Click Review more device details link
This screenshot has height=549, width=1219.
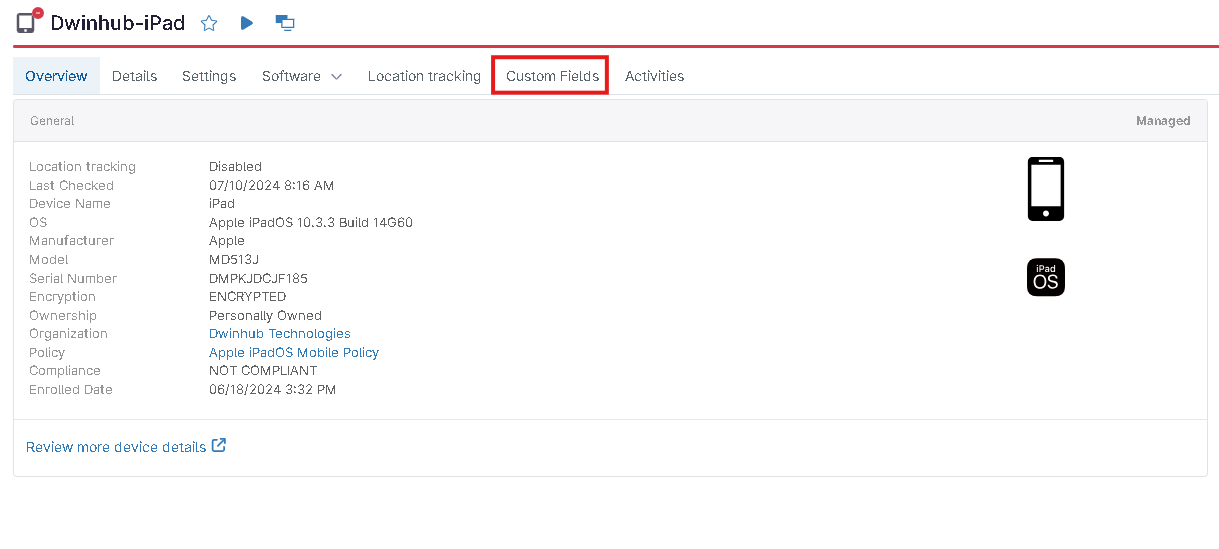pyautogui.click(x=116, y=447)
